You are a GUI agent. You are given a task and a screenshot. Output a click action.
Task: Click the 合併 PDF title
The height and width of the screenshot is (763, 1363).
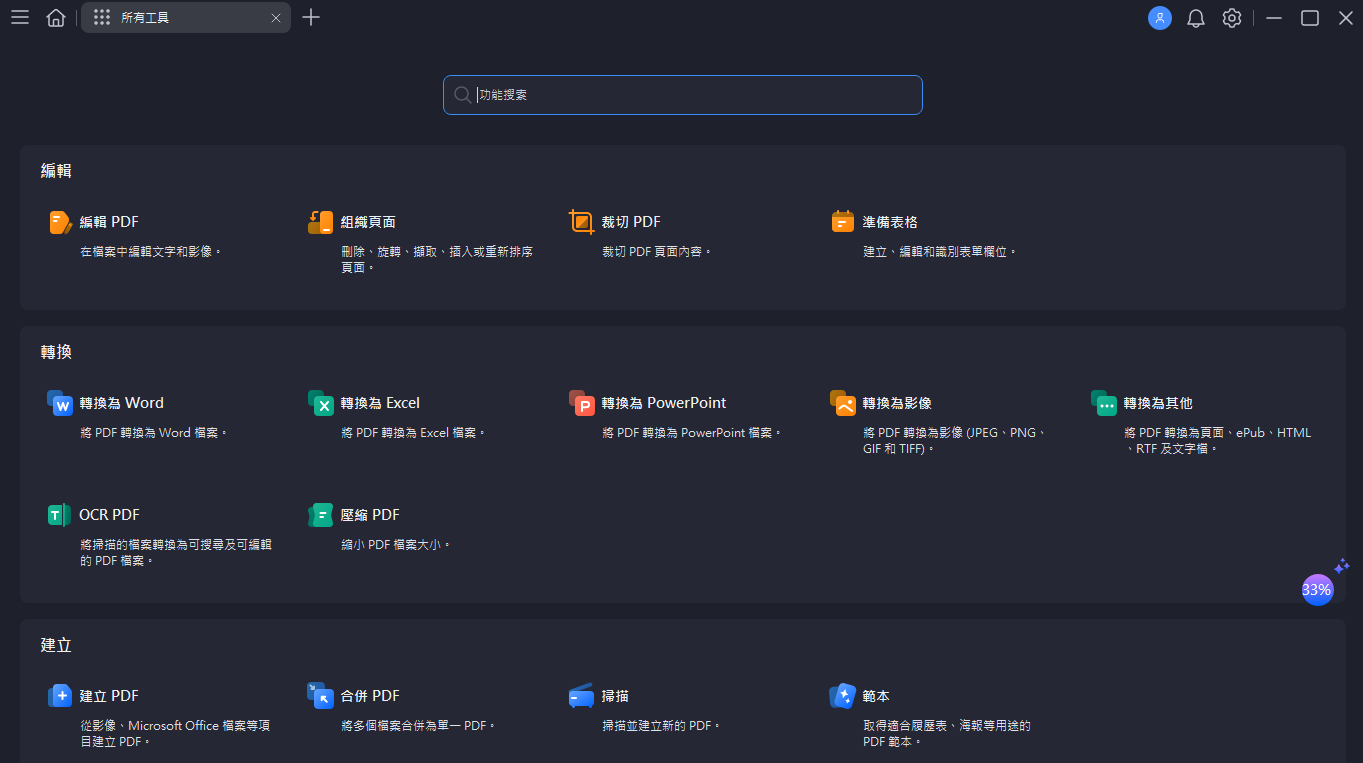[x=370, y=696]
